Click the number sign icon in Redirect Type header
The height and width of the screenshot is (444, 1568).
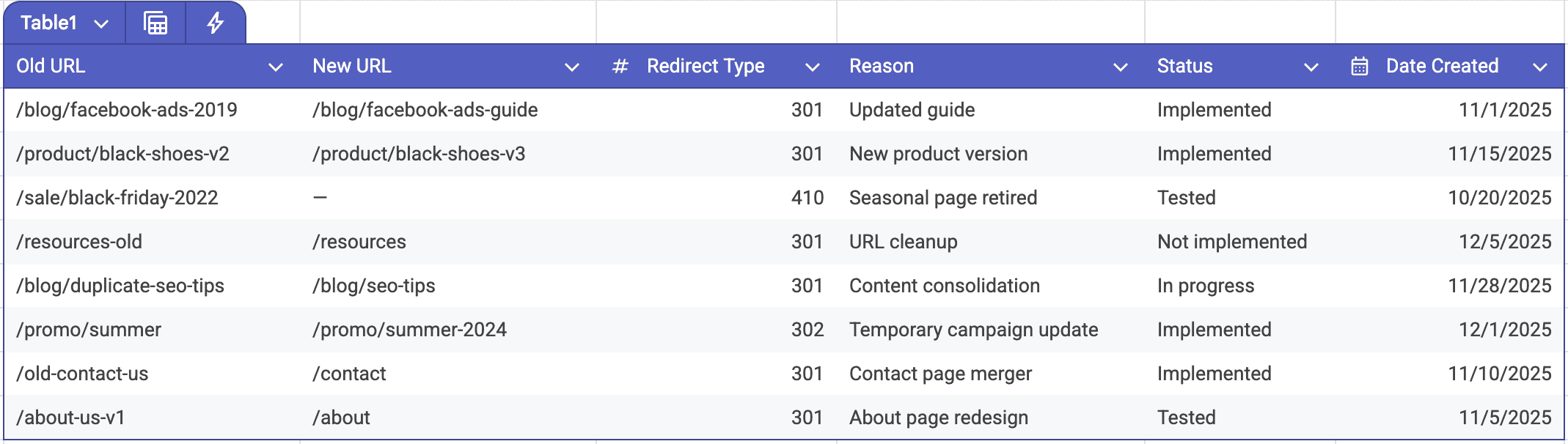click(x=620, y=67)
